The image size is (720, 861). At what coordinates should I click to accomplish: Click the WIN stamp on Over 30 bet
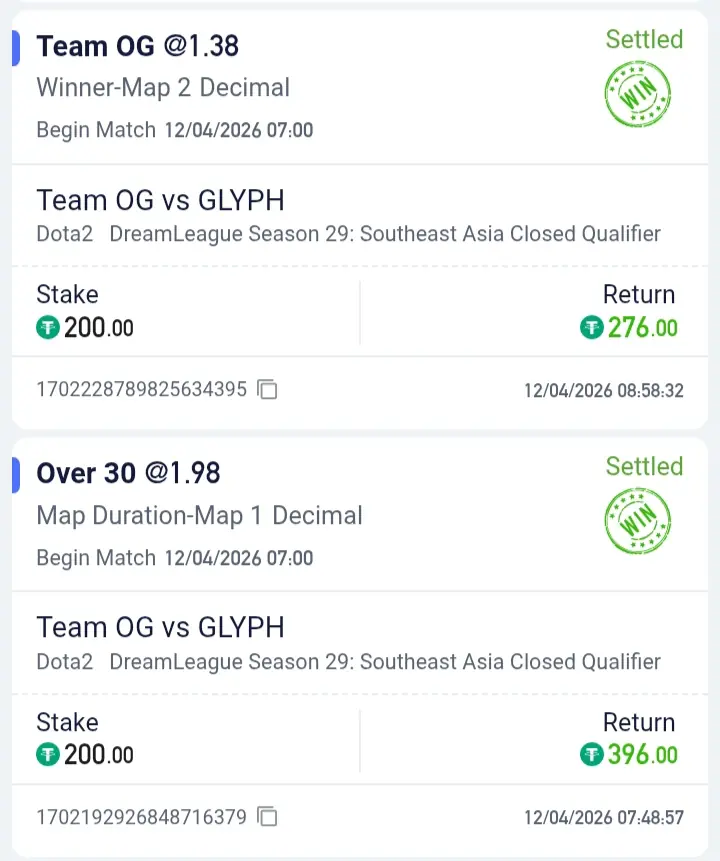(x=638, y=521)
